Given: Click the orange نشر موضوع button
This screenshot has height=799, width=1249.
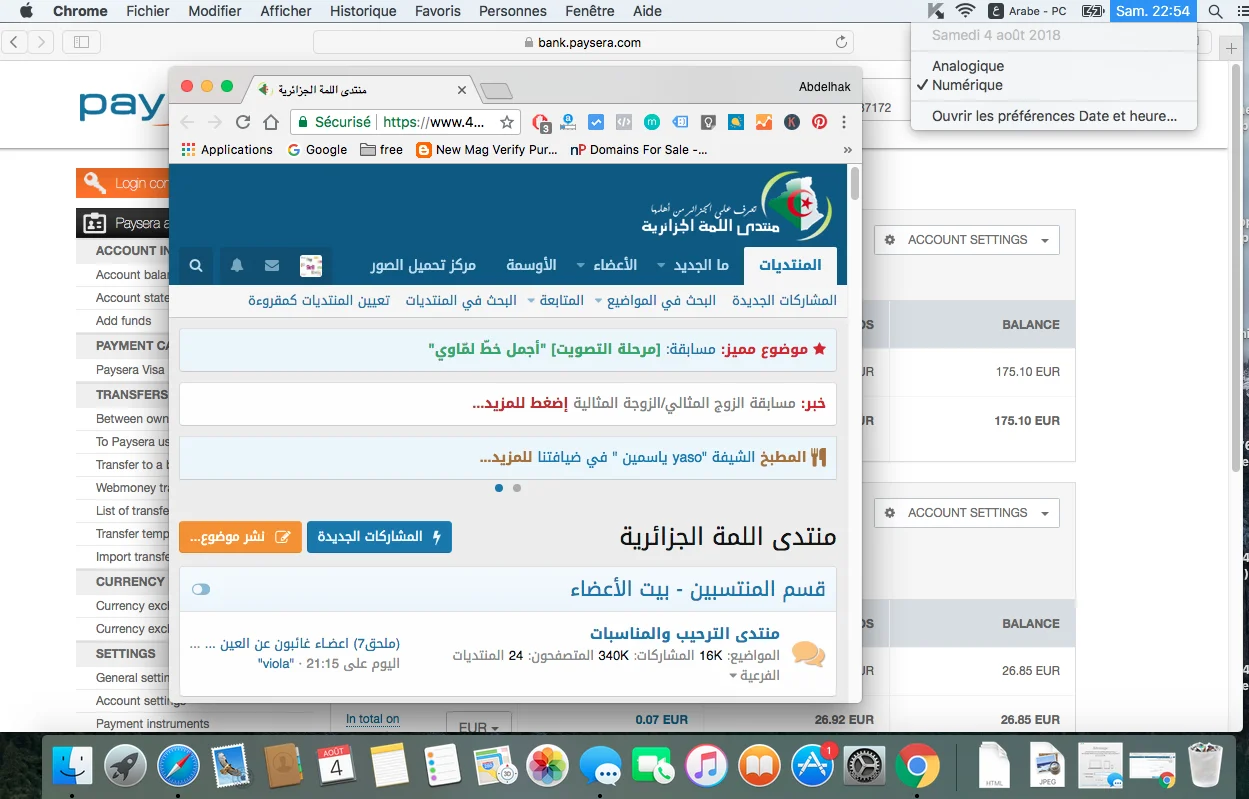Looking at the screenshot, I should [x=240, y=537].
